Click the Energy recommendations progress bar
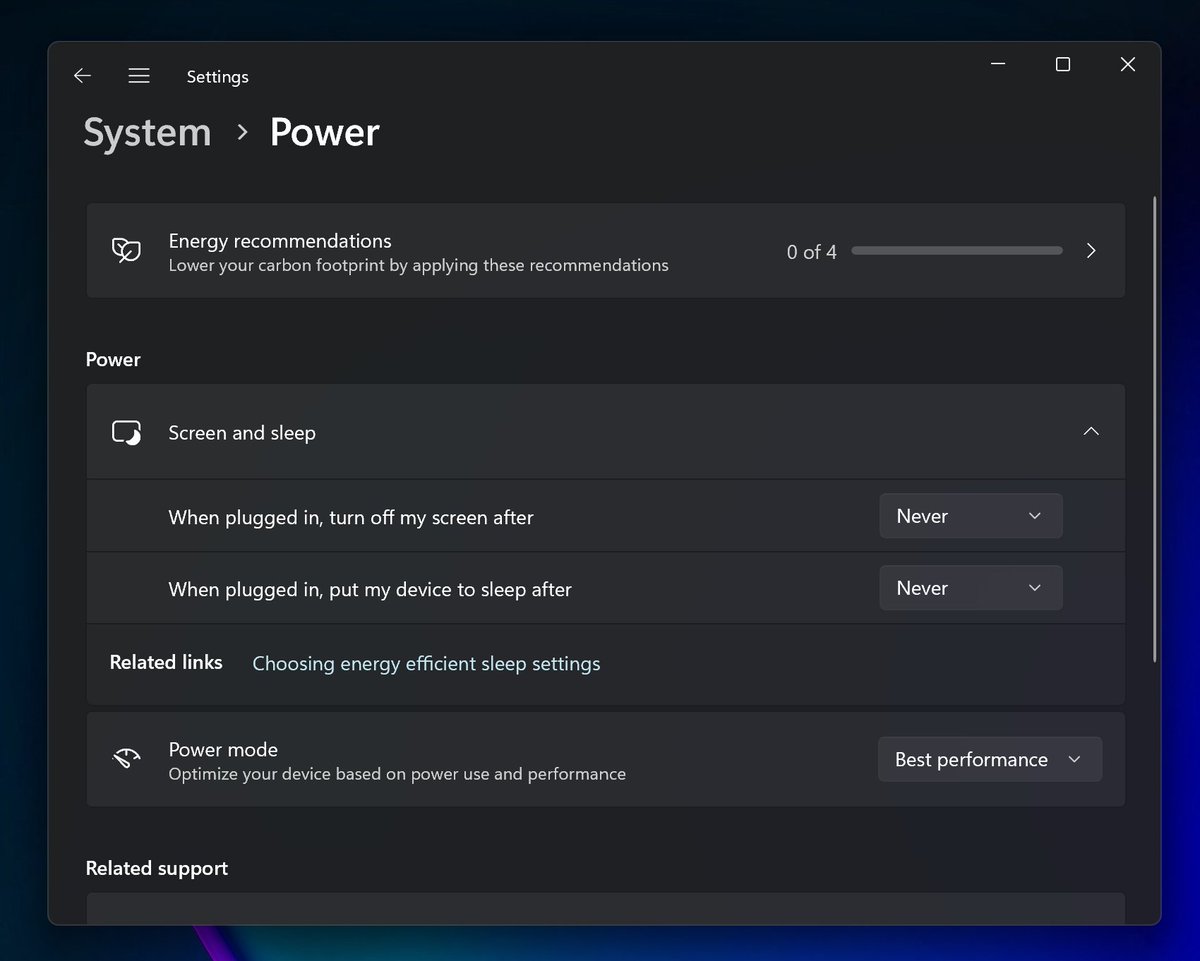Viewport: 1200px width, 961px height. coord(957,251)
